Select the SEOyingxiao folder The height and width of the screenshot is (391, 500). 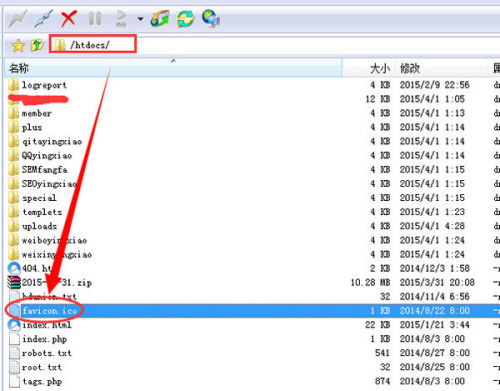pyautogui.click(x=49, y=184)
